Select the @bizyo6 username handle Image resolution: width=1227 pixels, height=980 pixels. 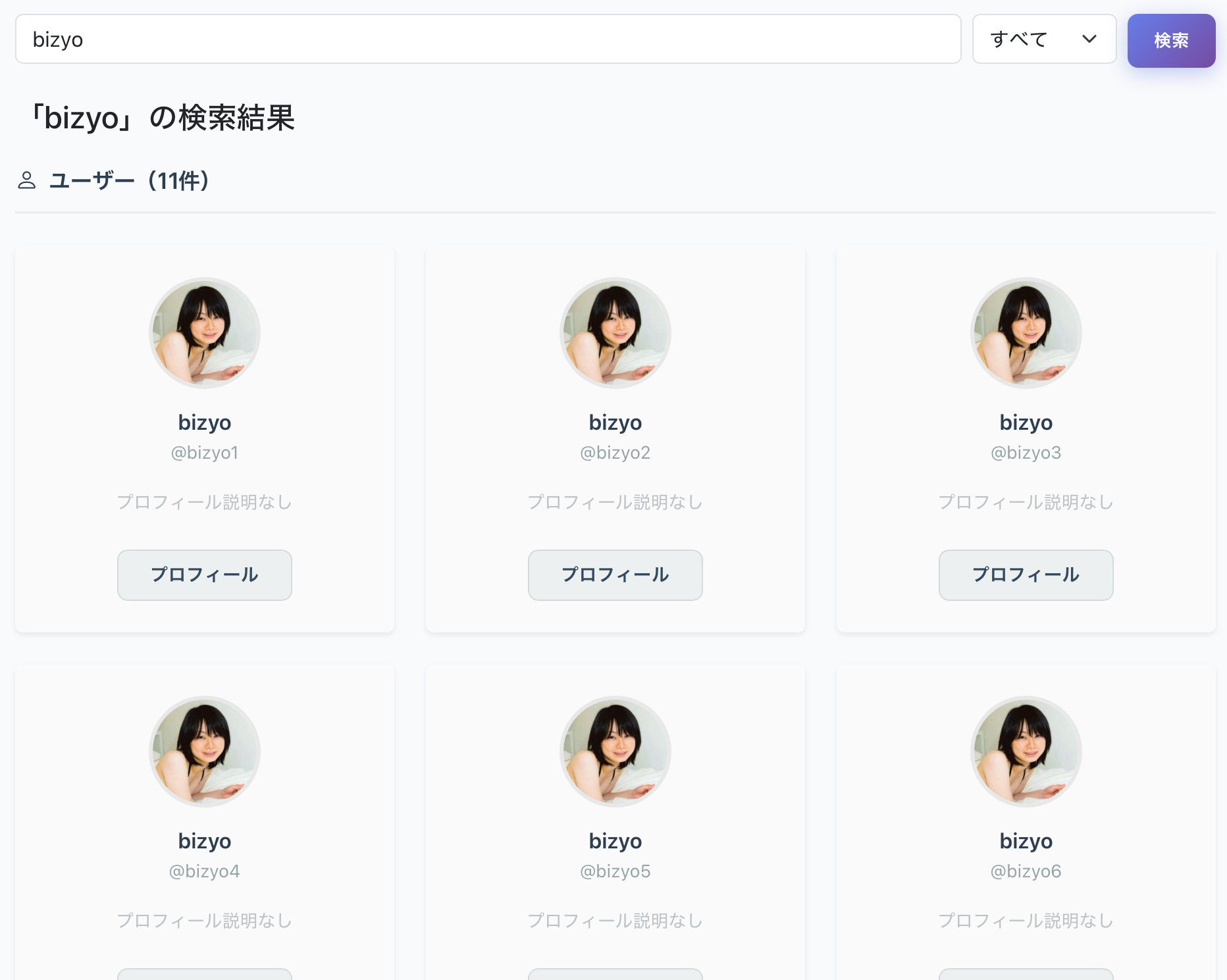pos(1026,871)
